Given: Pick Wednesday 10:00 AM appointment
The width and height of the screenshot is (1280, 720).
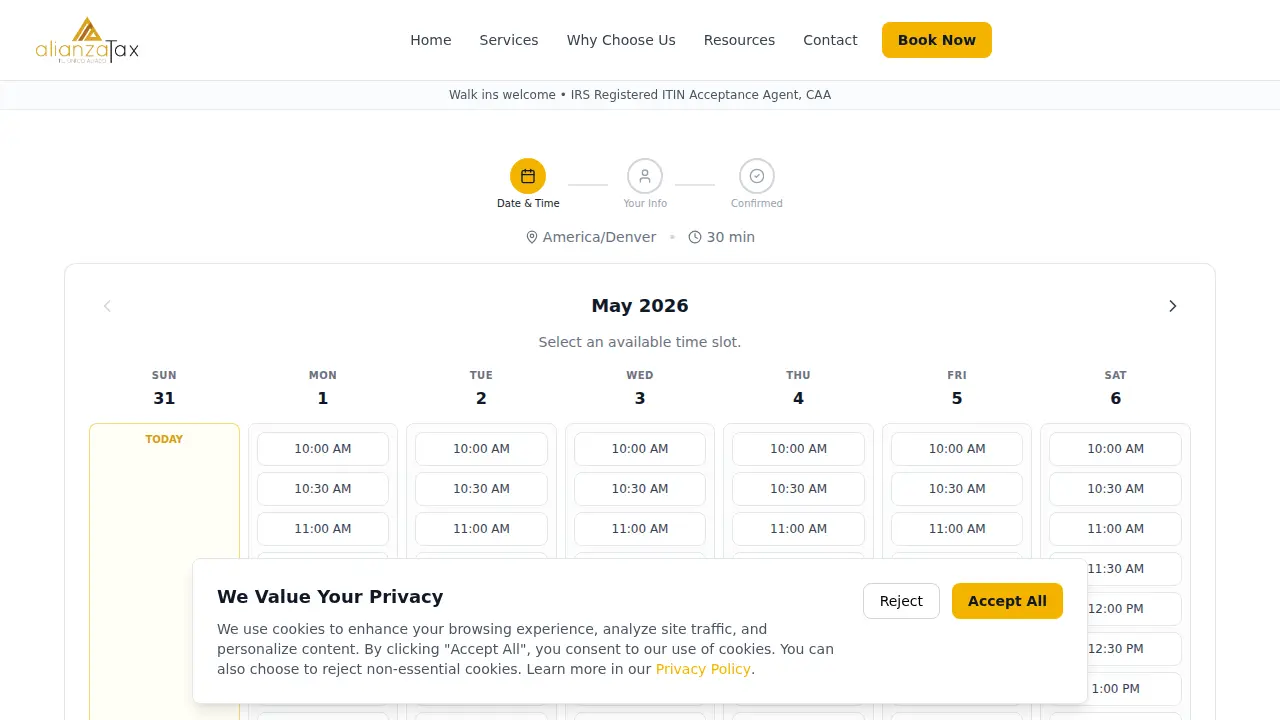Looking at the screenshot, I should (640, 449).
